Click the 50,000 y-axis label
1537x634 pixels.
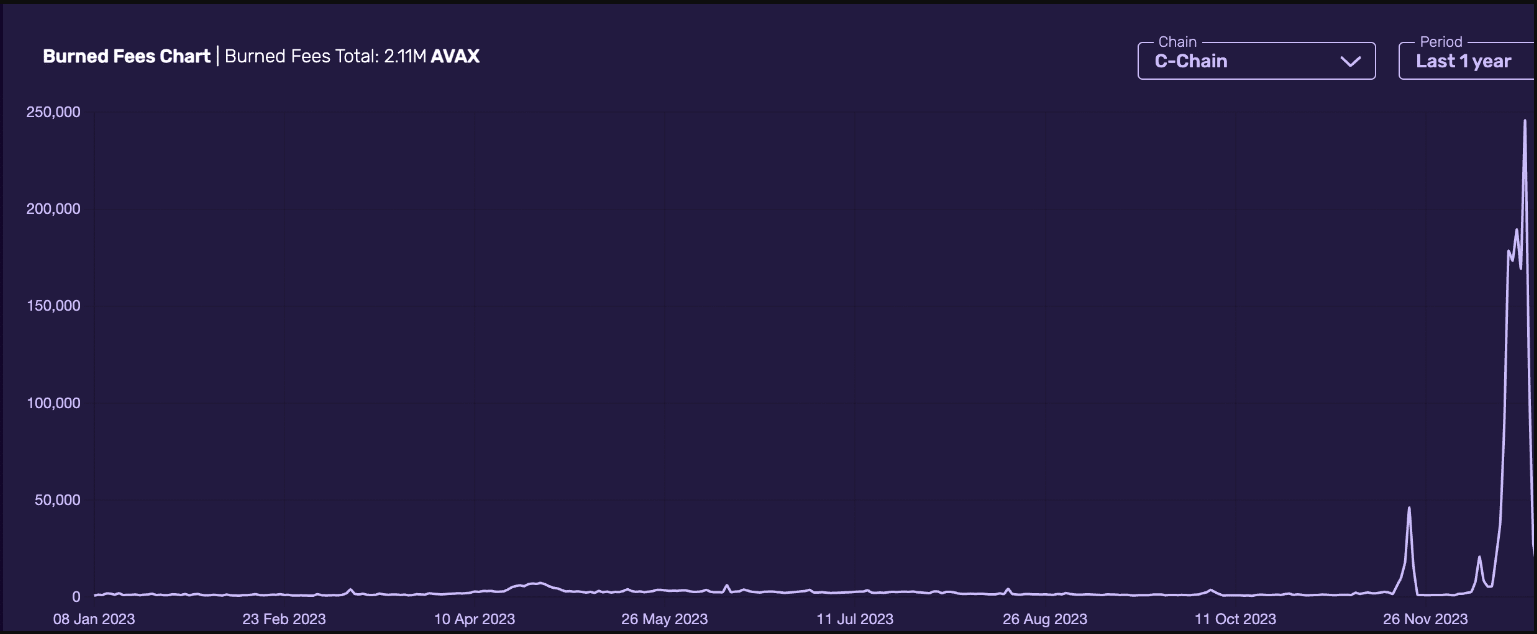click(x=57, y=500)
